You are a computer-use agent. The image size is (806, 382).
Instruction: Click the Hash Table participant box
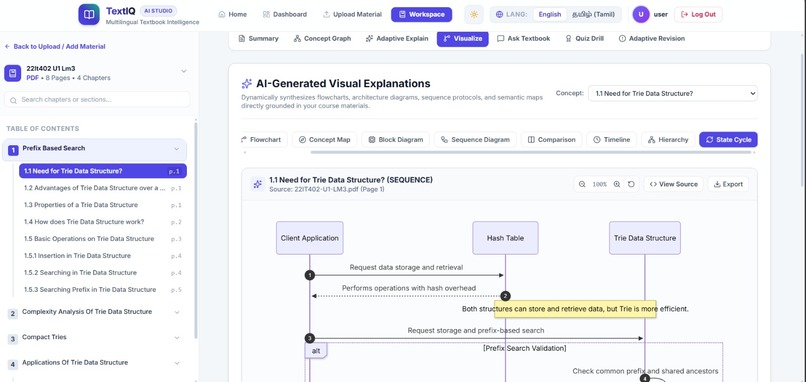tap(505, 238)
